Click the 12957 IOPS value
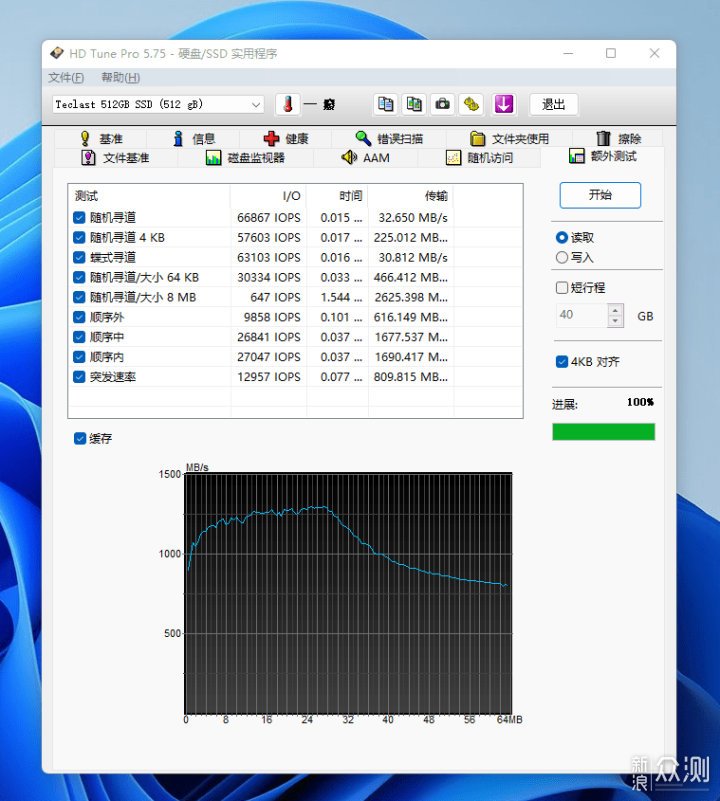The height and width of the screenshot is (801, 720). [269, 377]
